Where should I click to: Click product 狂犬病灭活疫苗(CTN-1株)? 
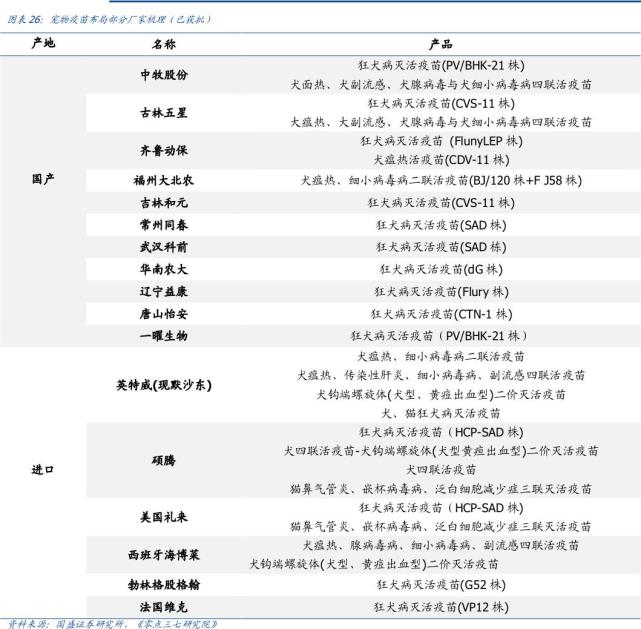tap(441, 314)
